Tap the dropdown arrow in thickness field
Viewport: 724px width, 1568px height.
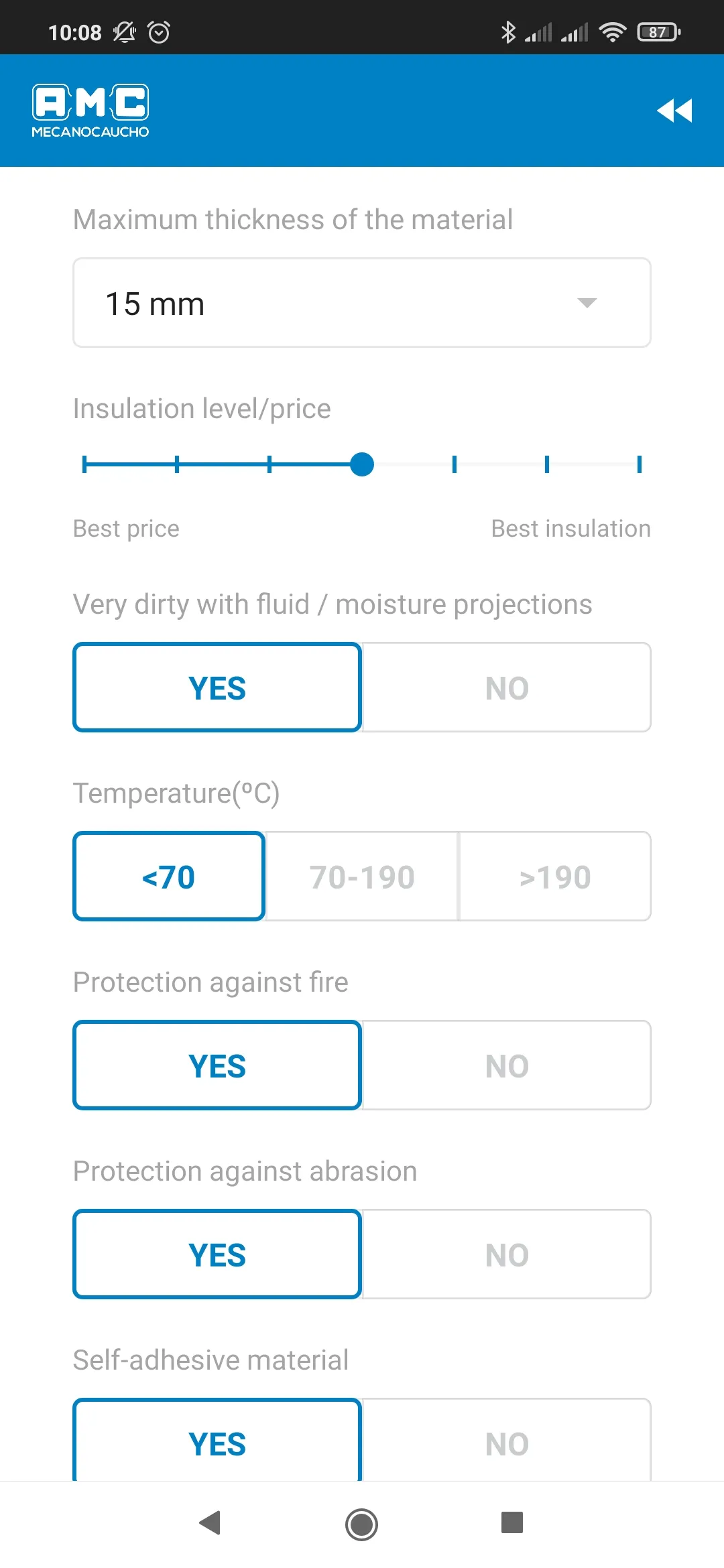click(x=587, y=303)
